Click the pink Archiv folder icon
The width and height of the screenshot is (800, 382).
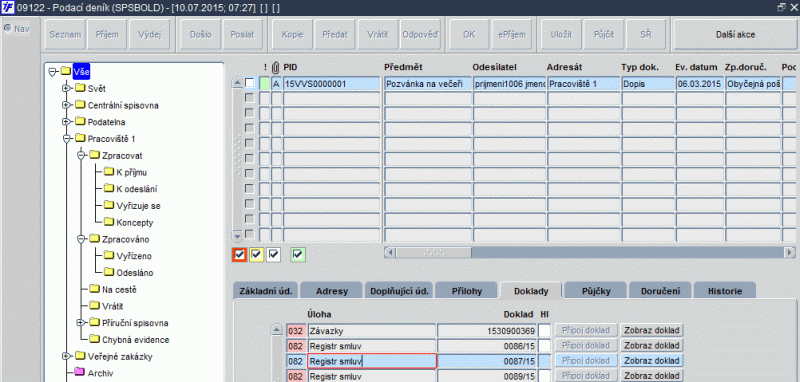pos(80,372)
